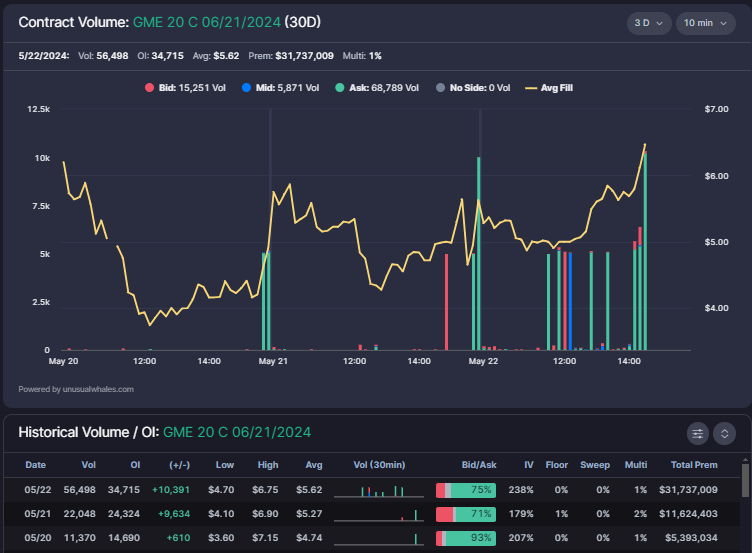Screen dimensions: 752x553
Task: Expand or collapse the Historical Volume panel
Action: coord(724,434)
